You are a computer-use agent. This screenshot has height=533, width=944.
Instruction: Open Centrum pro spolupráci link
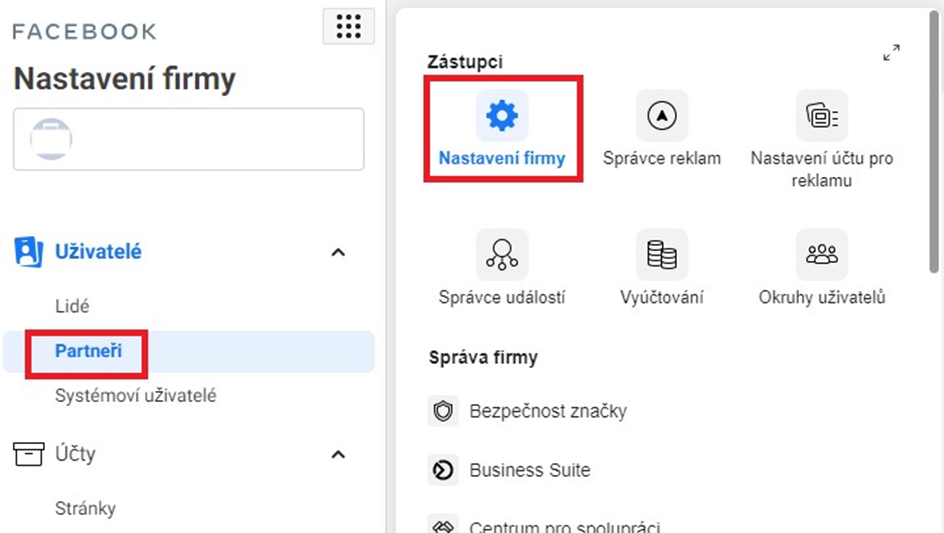[565, 526]
